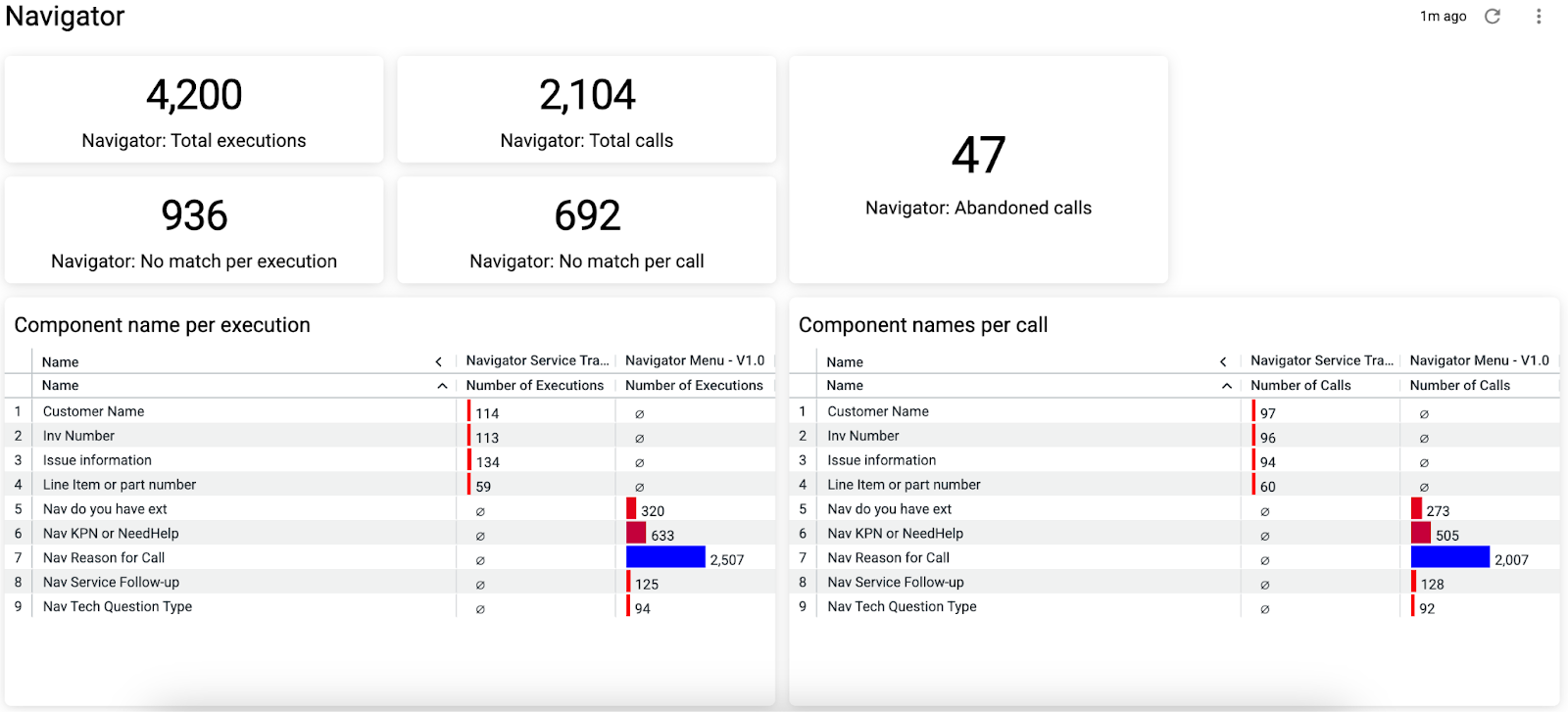This screenshot has height=712, width=1568.
Task: Click the No match per call tile showing 692
Action: 586,230
